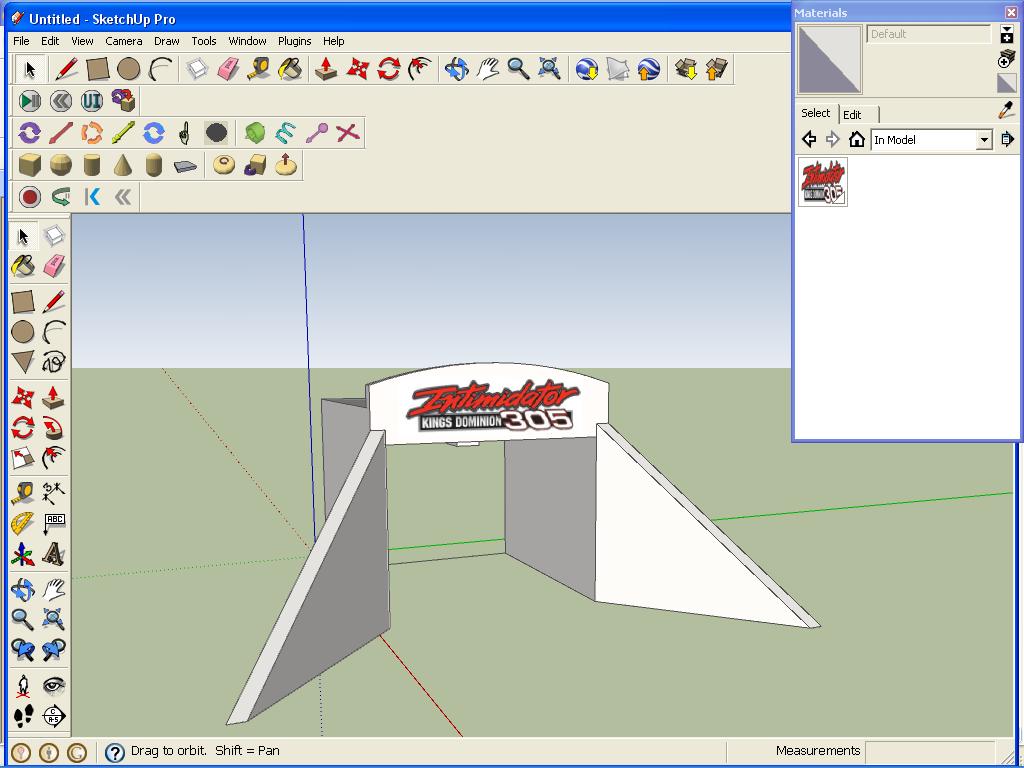Choose the Zoom Window tool
1024x768 pixels.
[54, 618]
